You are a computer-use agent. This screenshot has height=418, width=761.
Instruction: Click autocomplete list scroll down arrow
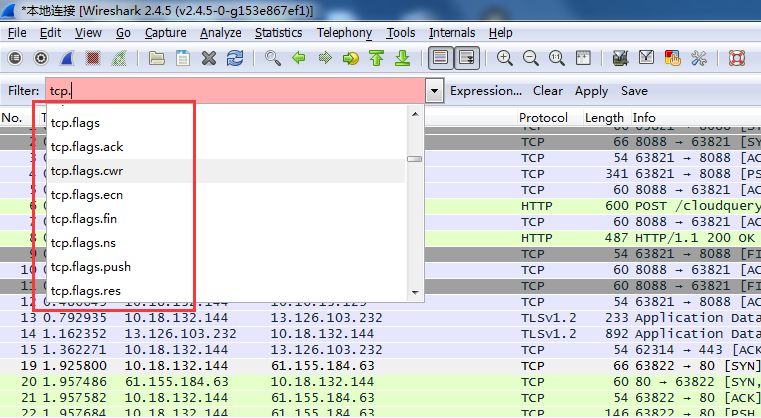coord(414,292)
